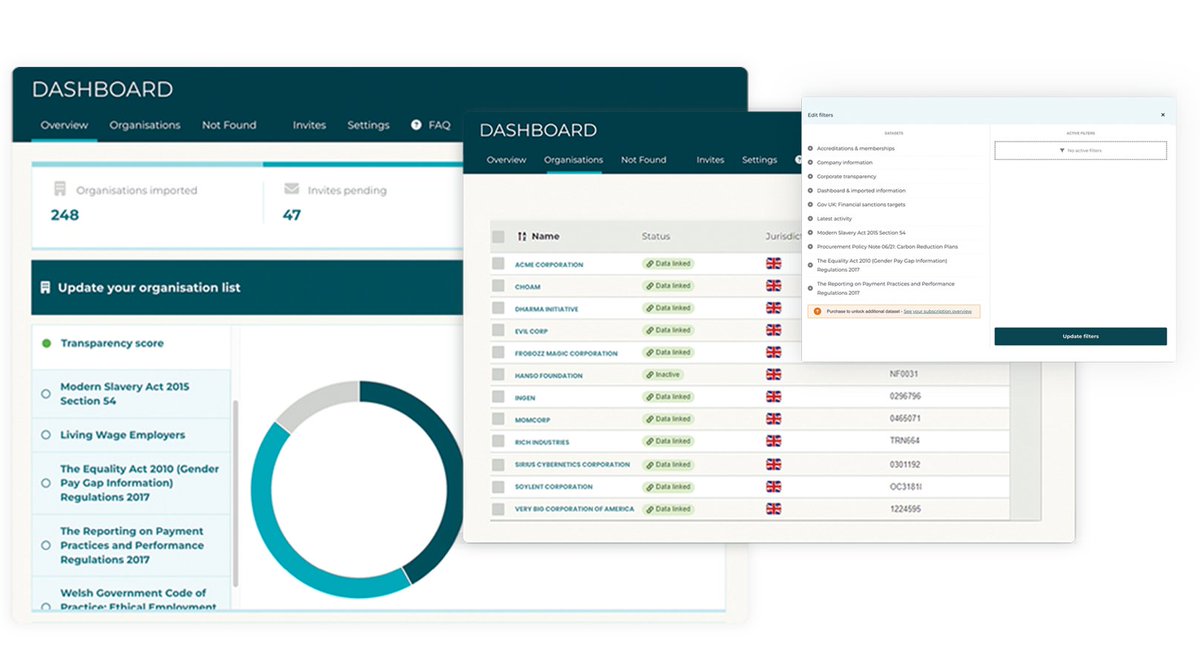Screen dimensions: 1200x661
Task: Click the Data linked badge for Acme Corporation
Action: (668, 264)
